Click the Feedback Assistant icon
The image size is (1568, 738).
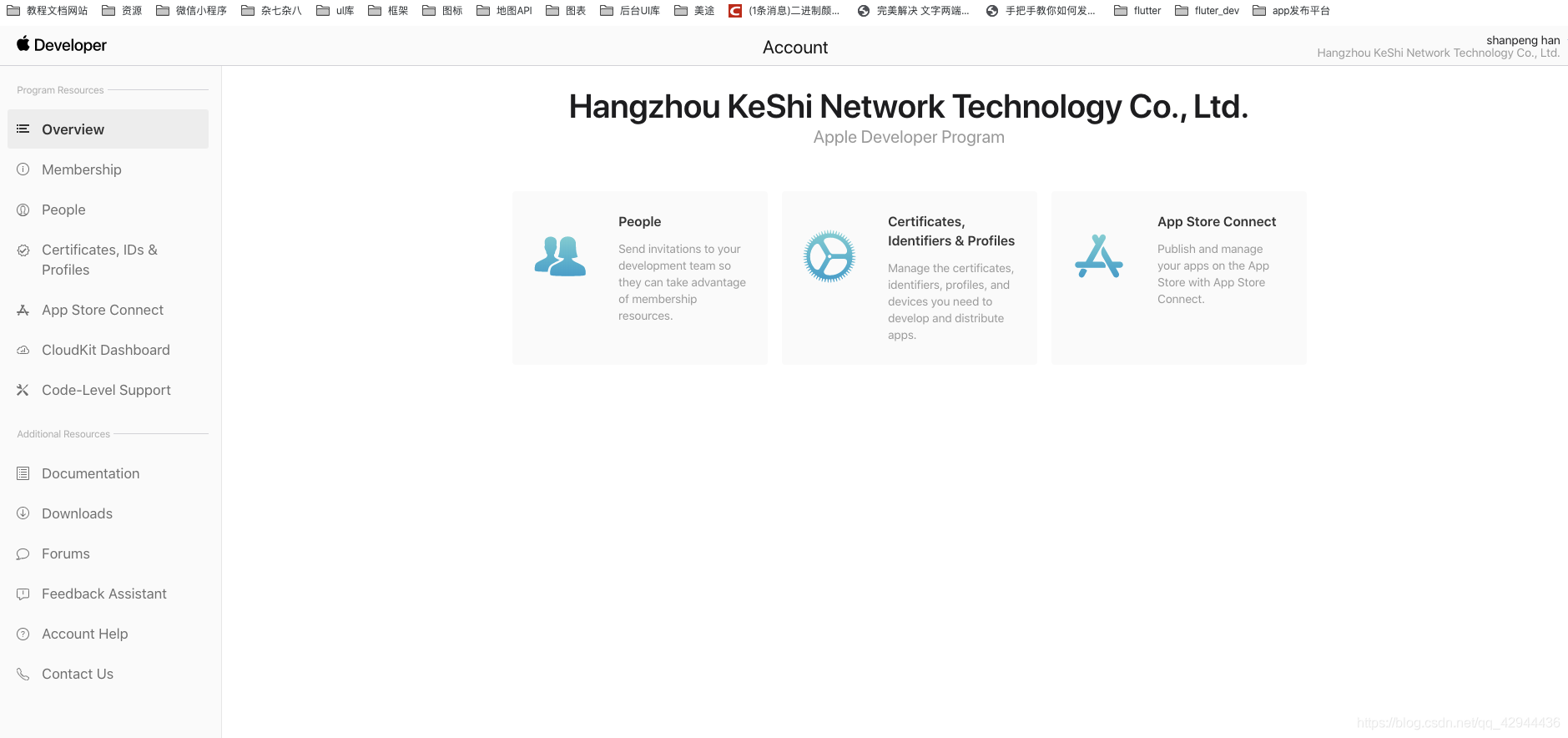coord(23,594)
